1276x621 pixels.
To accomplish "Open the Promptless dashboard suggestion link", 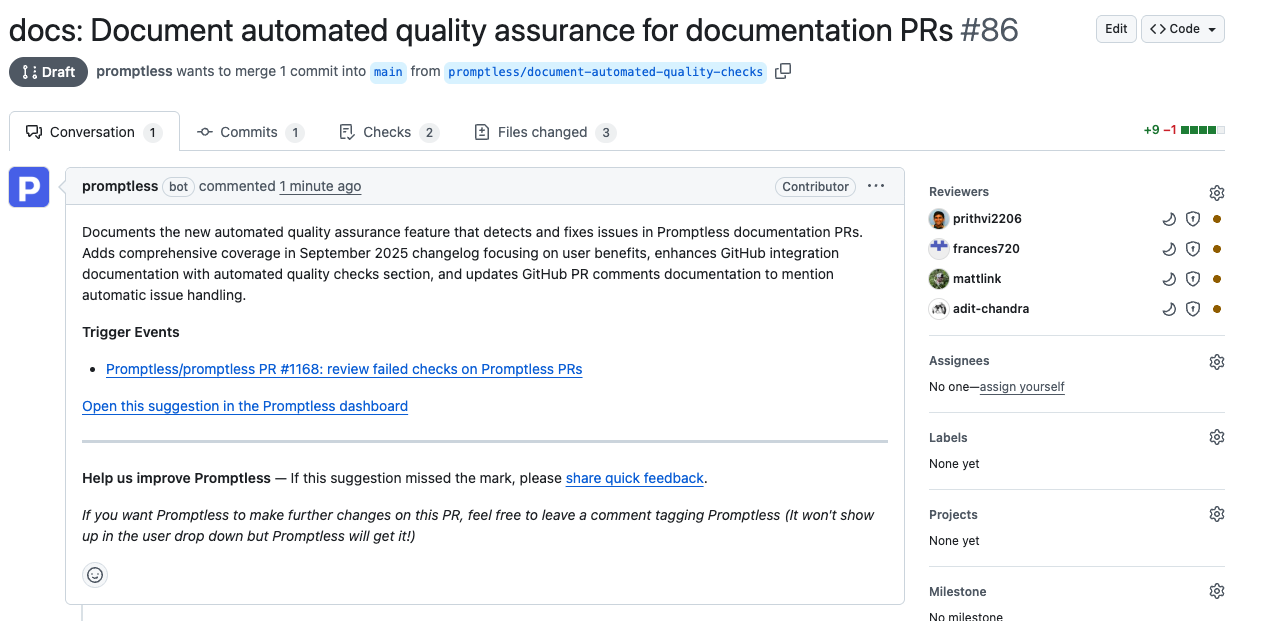I will 244,406.
